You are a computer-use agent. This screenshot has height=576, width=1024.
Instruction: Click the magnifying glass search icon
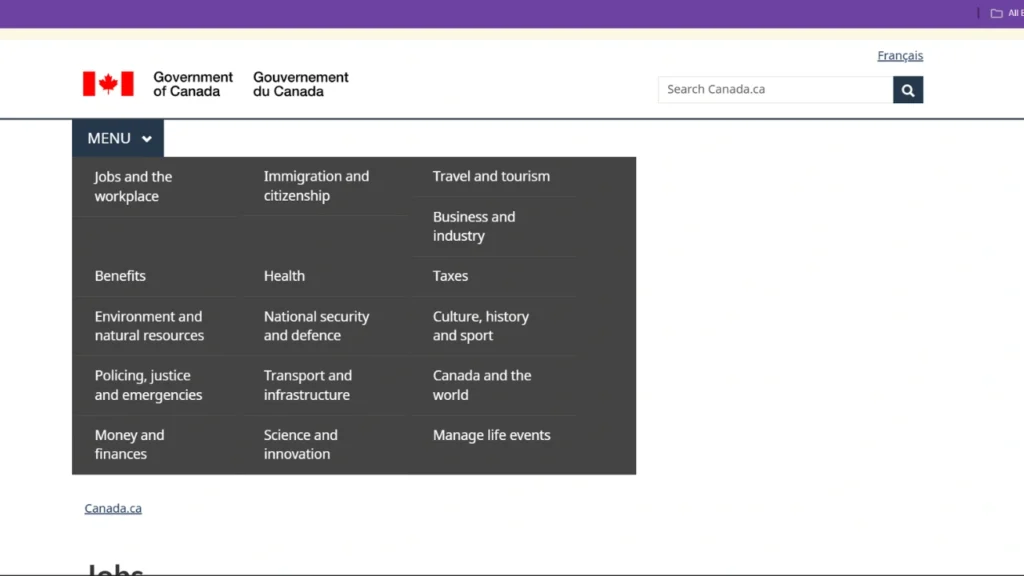[x=908, y=90]
